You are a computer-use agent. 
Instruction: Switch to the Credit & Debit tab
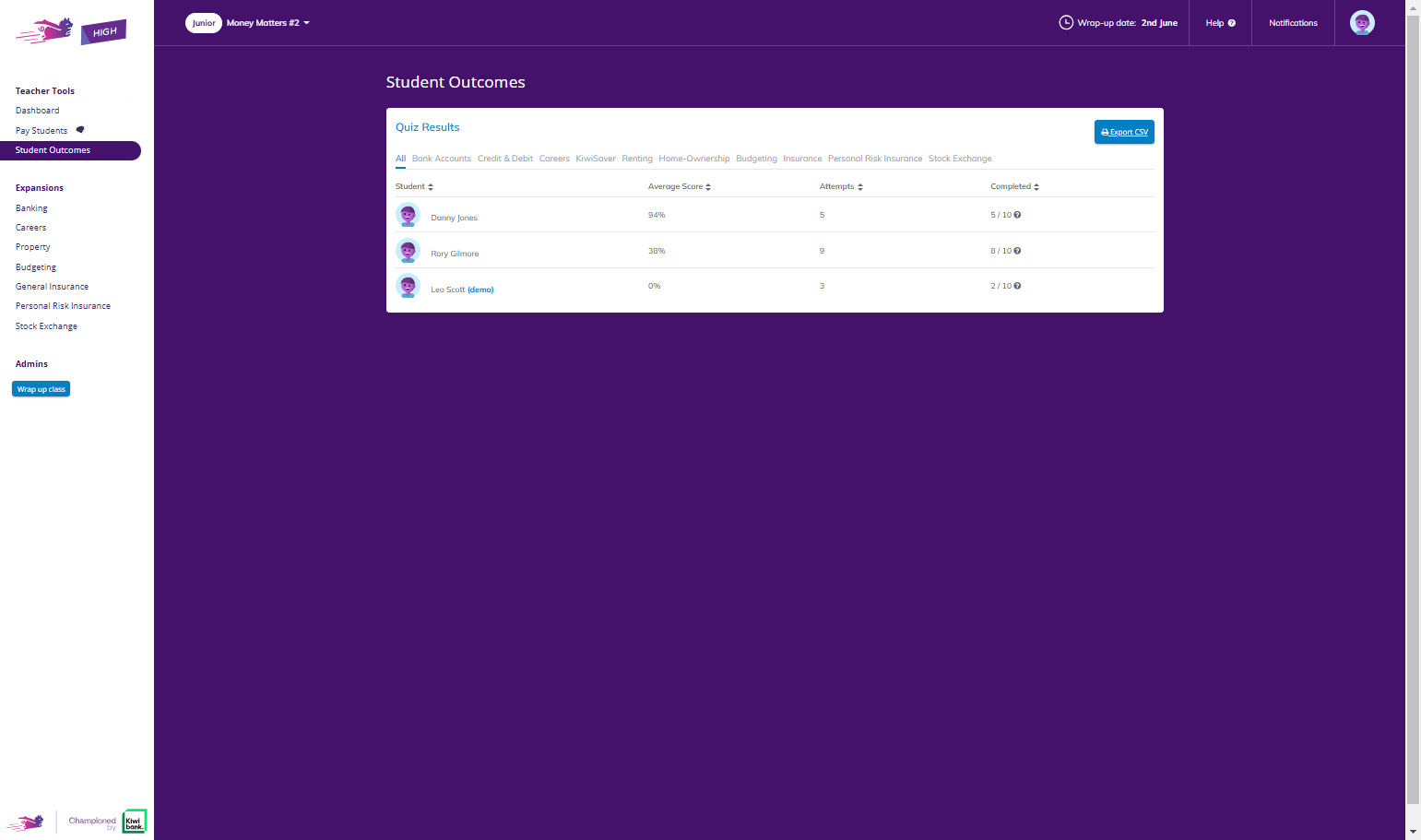505,159
